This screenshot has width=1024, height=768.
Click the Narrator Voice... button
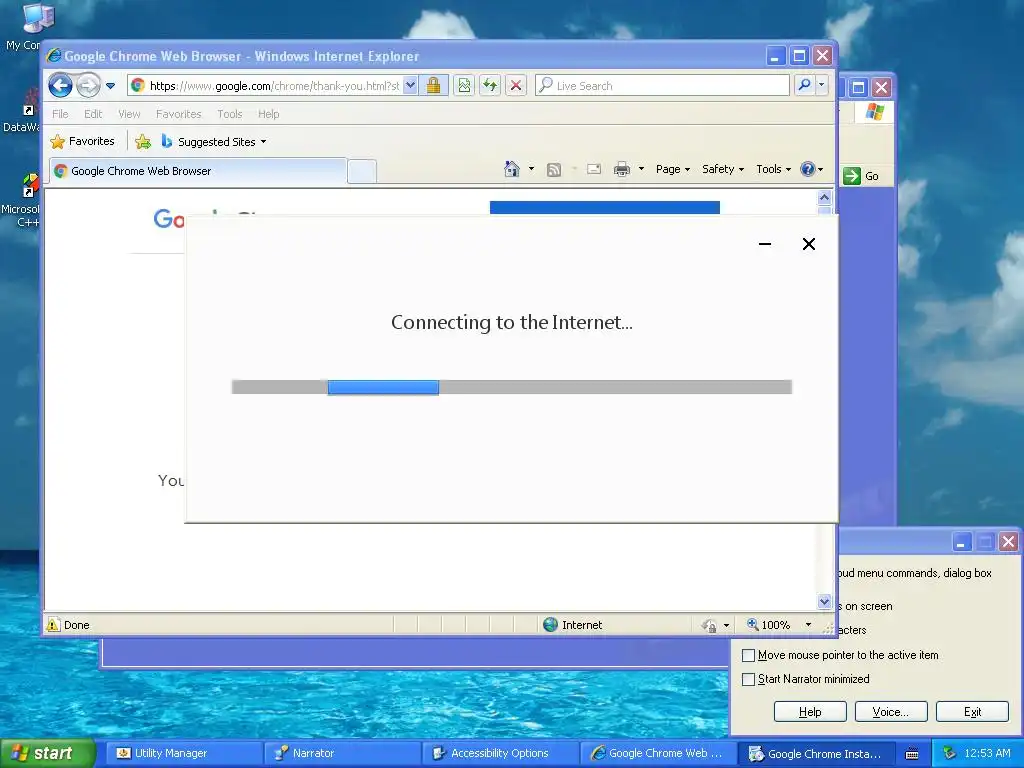891,712
